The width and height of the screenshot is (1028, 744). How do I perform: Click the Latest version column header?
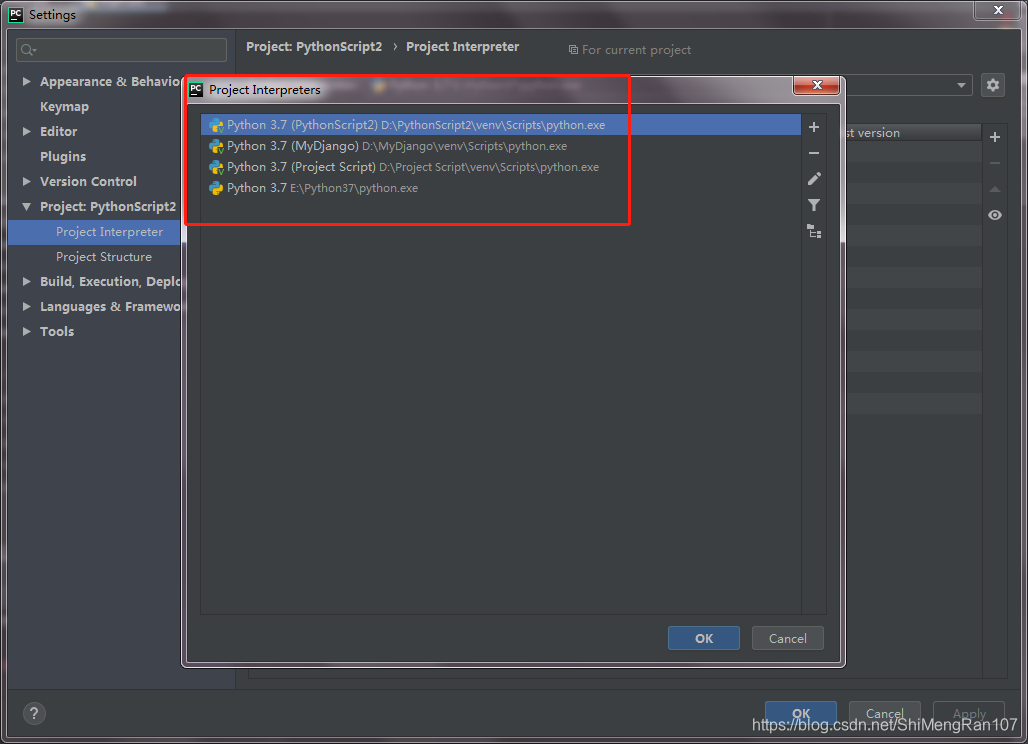(x=911, y=133)
